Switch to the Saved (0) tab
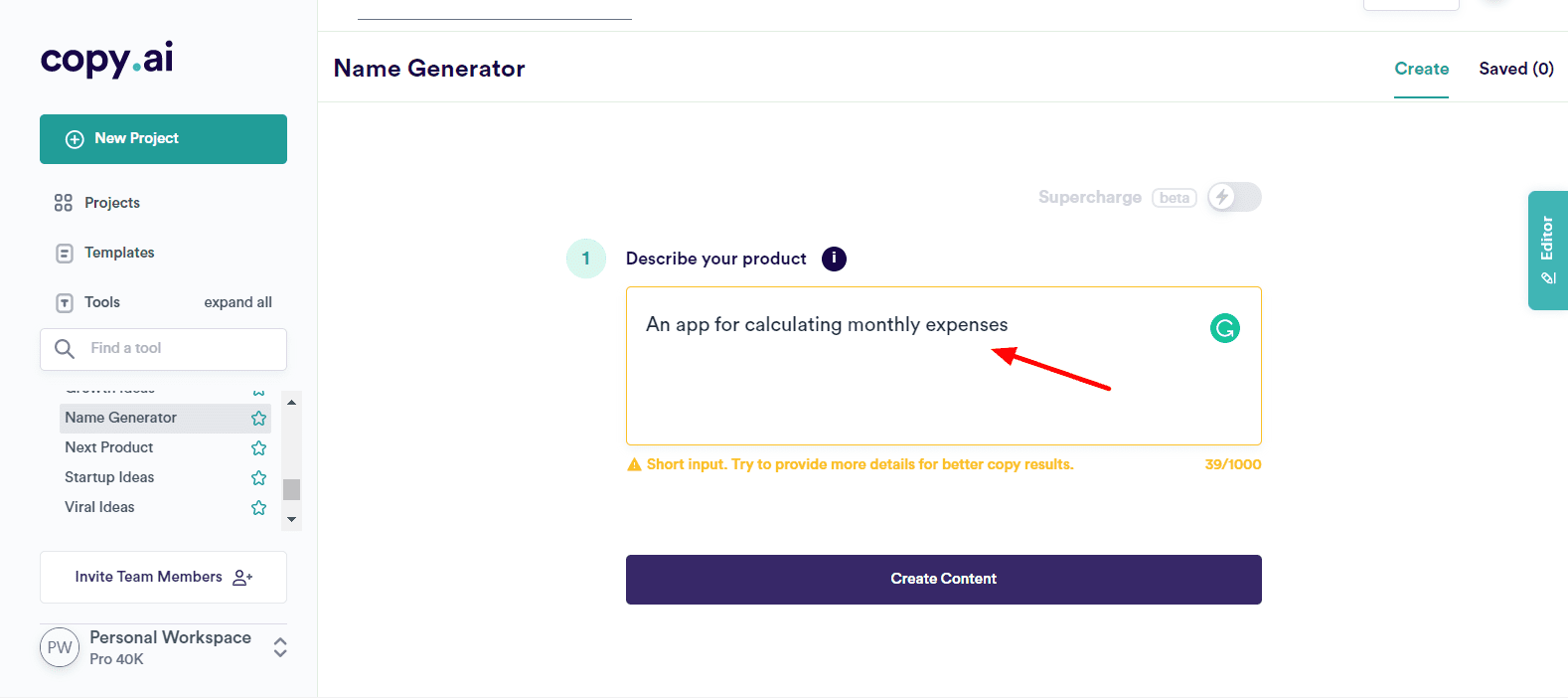Viewport: 1568px width, 698px height. [1515, 69]
